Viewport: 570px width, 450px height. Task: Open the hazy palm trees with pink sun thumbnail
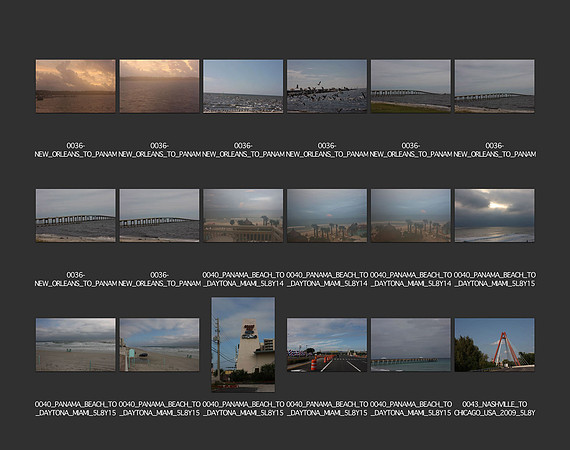(327, 215)
